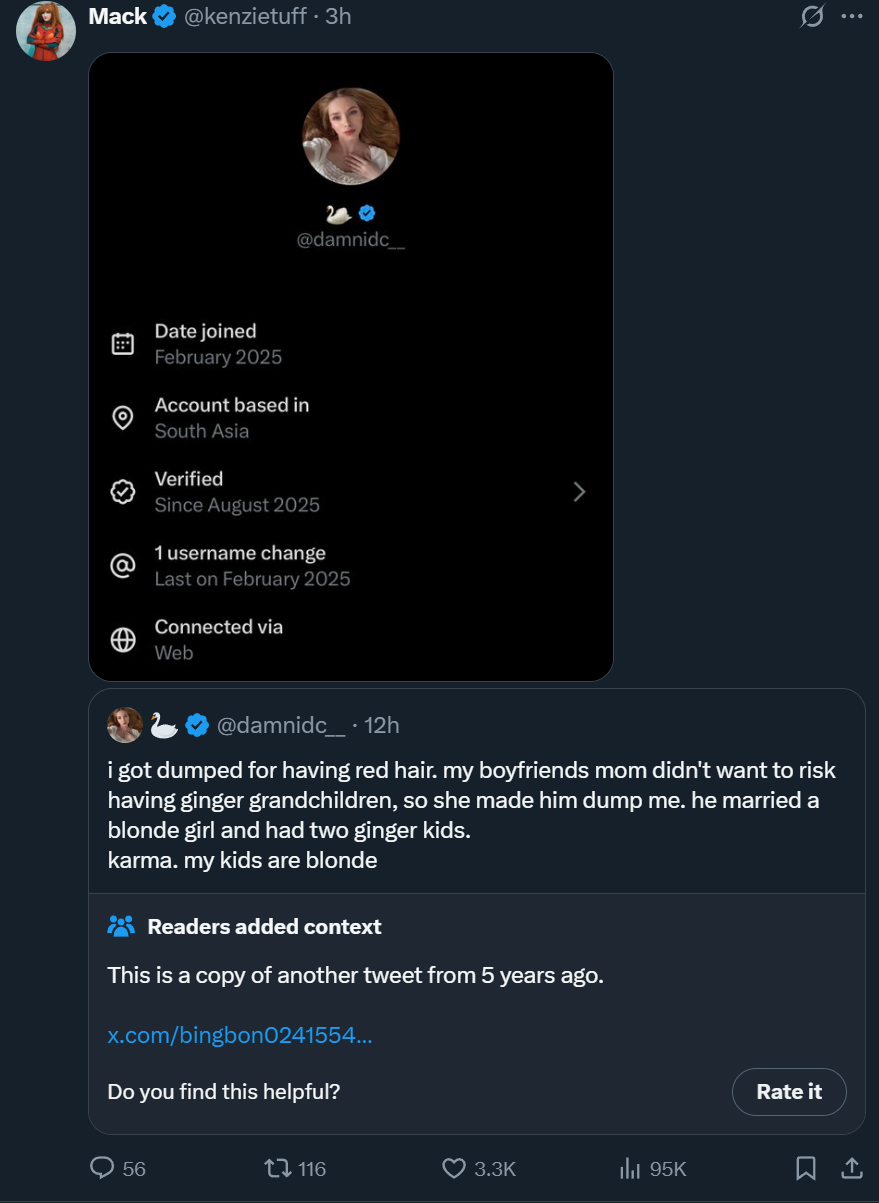The image size is (879, 1203).
Task: Like the tweet with heart icon
Action: pos(454,1168)
